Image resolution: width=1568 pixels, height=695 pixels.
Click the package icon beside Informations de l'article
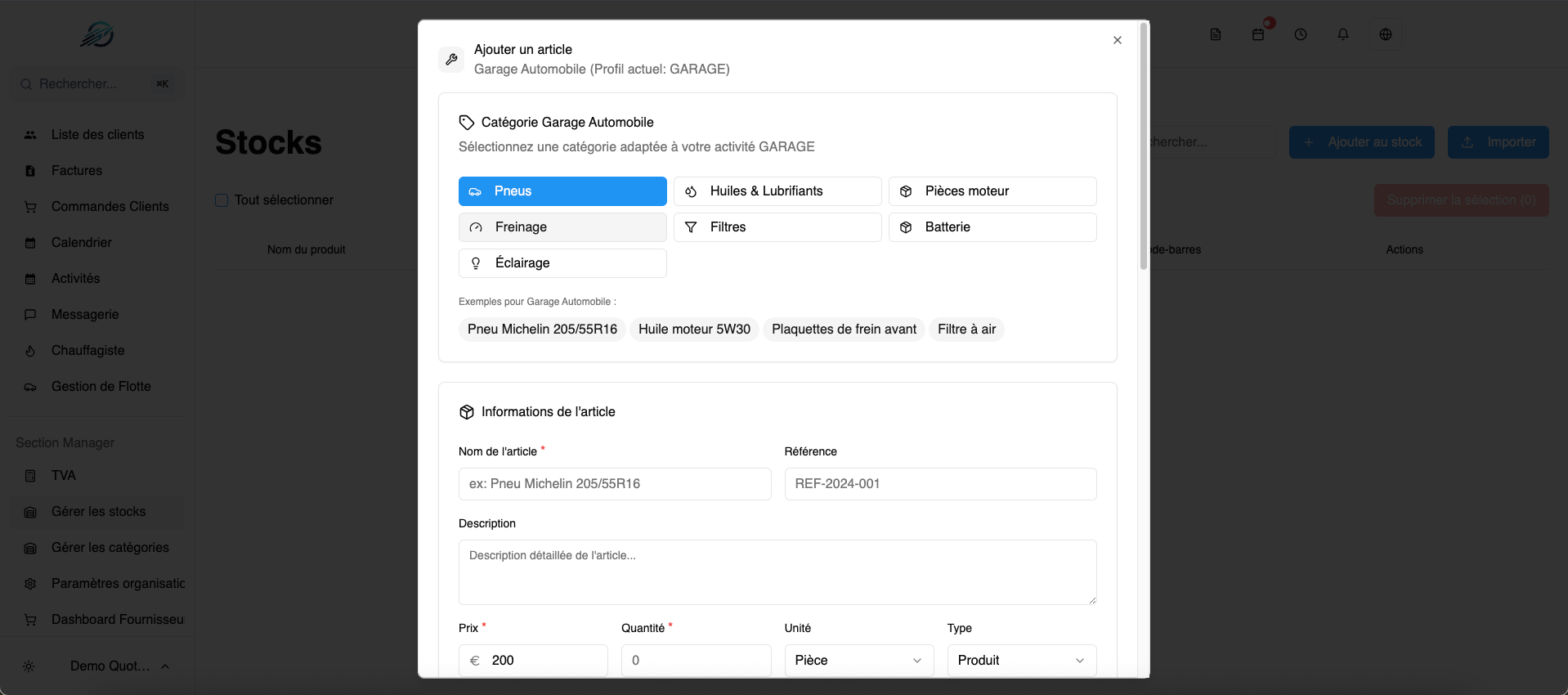[x=467, y=412]
